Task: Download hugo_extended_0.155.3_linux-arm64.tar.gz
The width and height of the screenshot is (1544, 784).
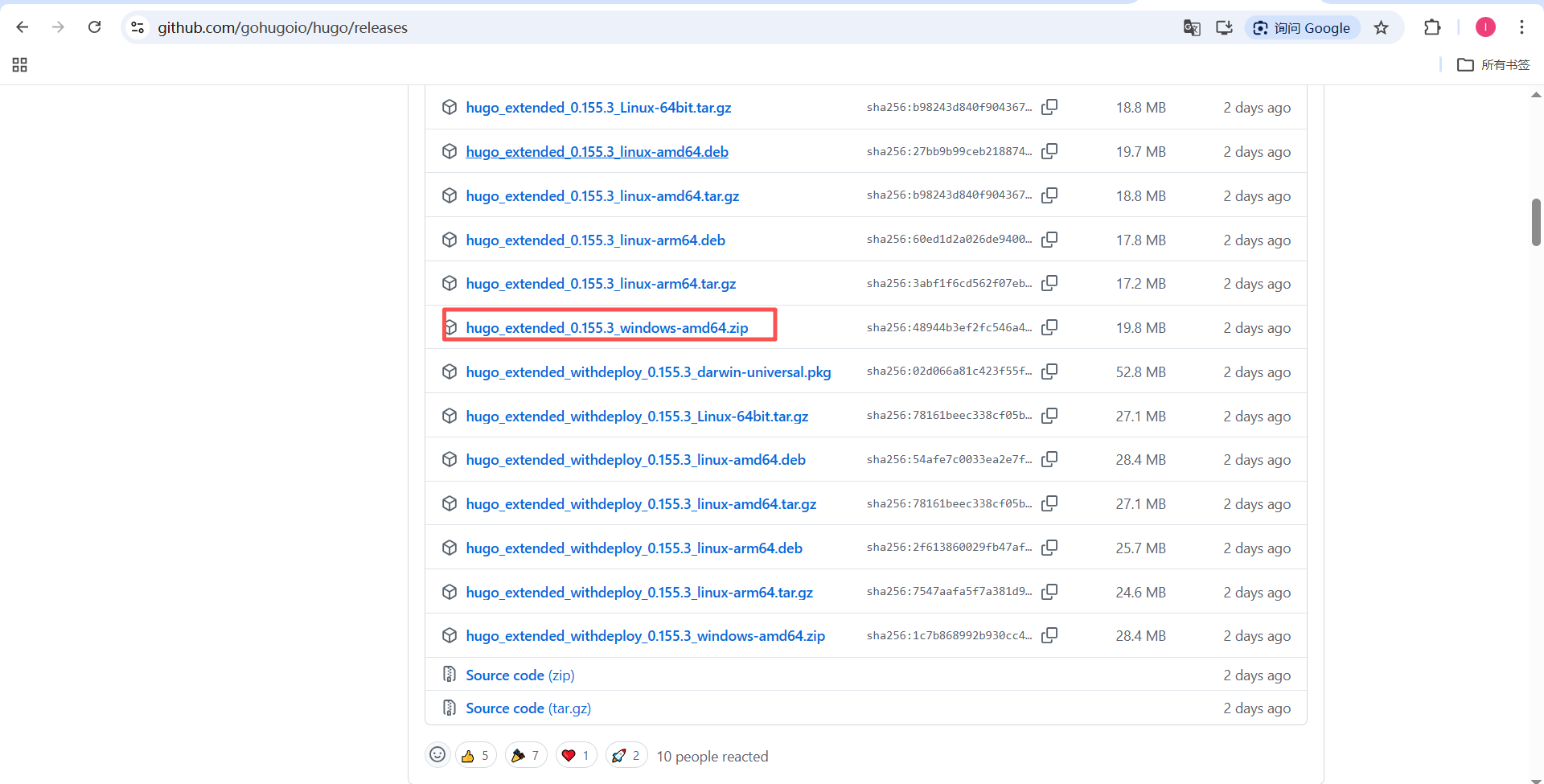Action: click(601, 284)
